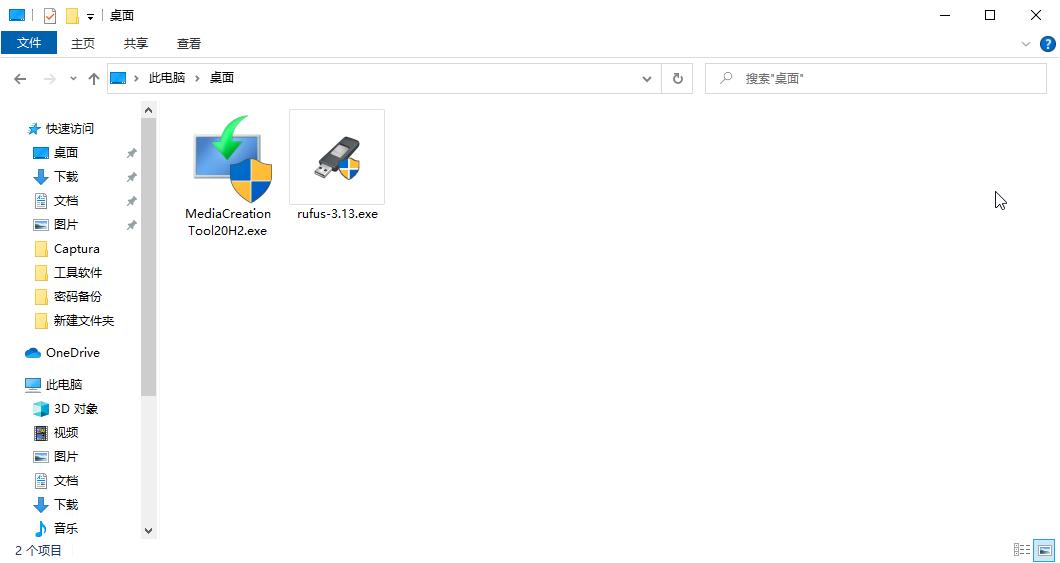The height and width of the screenshot is (563, 1060).
Task: Open 图片 under quick access
Action: point(66,224)
